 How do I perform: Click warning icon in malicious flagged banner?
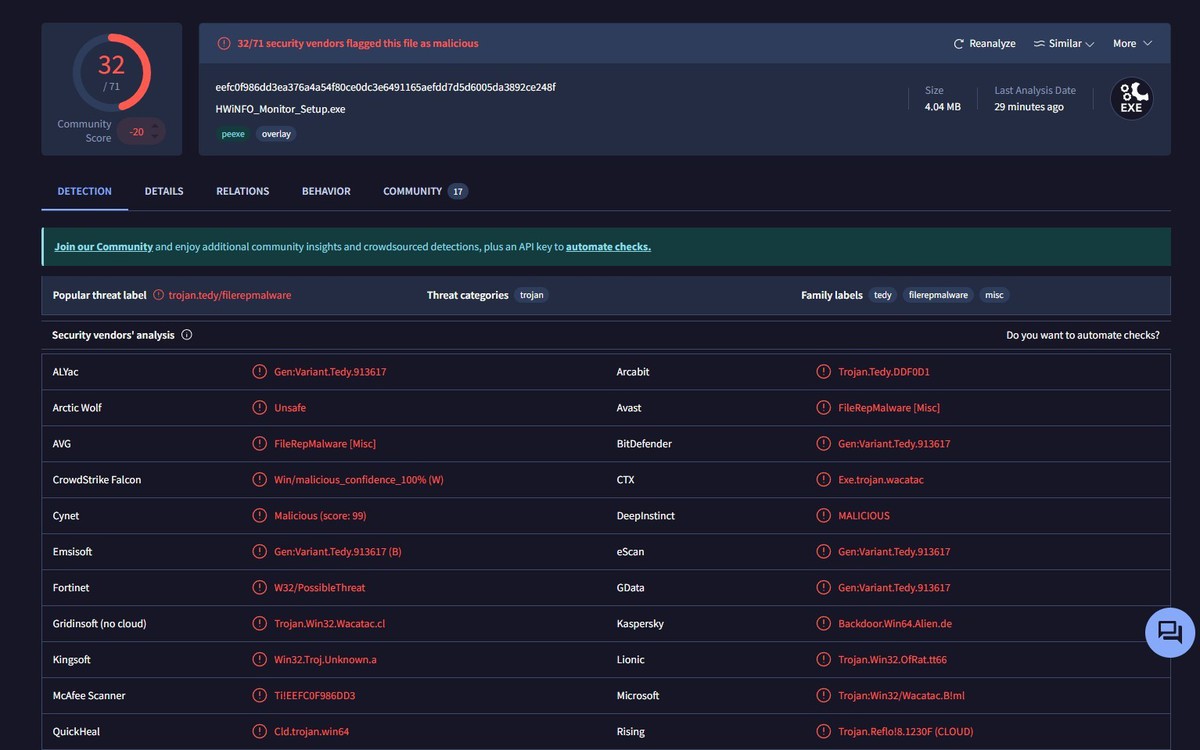[x=224, y=44]
